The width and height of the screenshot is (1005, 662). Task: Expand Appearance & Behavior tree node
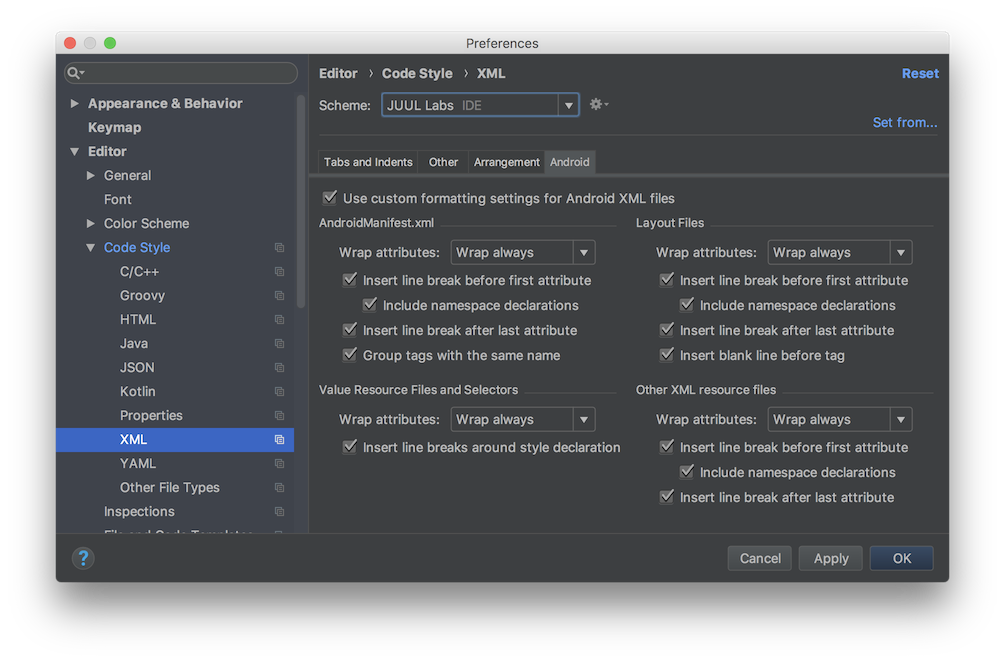pos(75,103)
